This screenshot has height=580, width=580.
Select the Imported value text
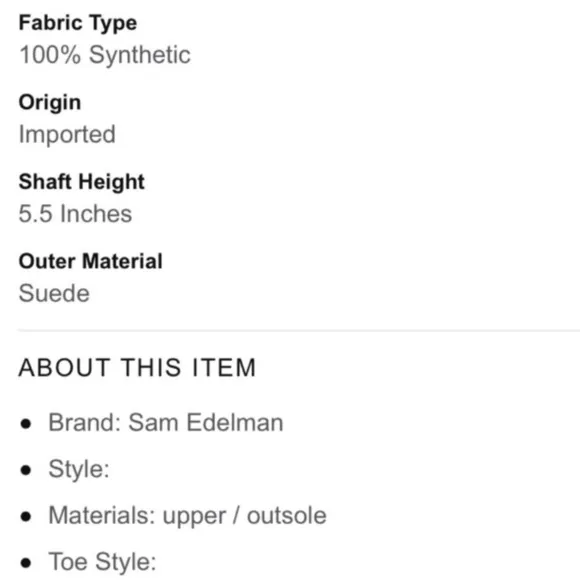(67, 134)
